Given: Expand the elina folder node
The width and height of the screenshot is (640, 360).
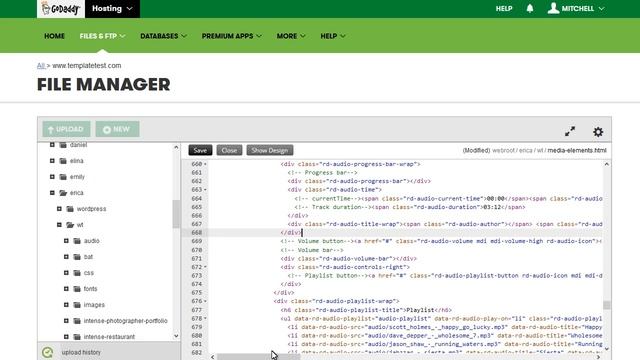Looking at the screenshot, I should 52,161.
